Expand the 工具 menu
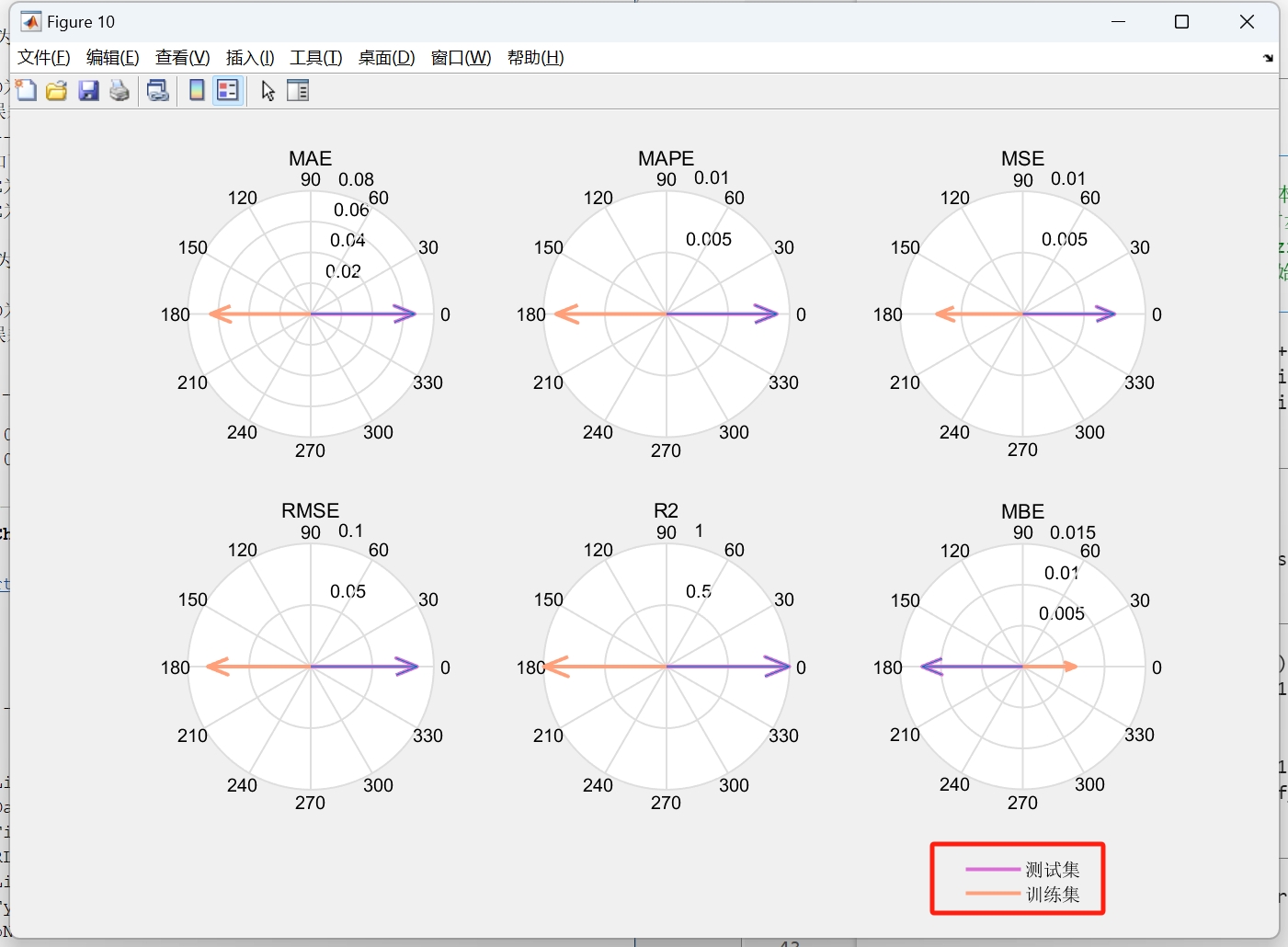The image size is (1288, 947). [315, 57]
